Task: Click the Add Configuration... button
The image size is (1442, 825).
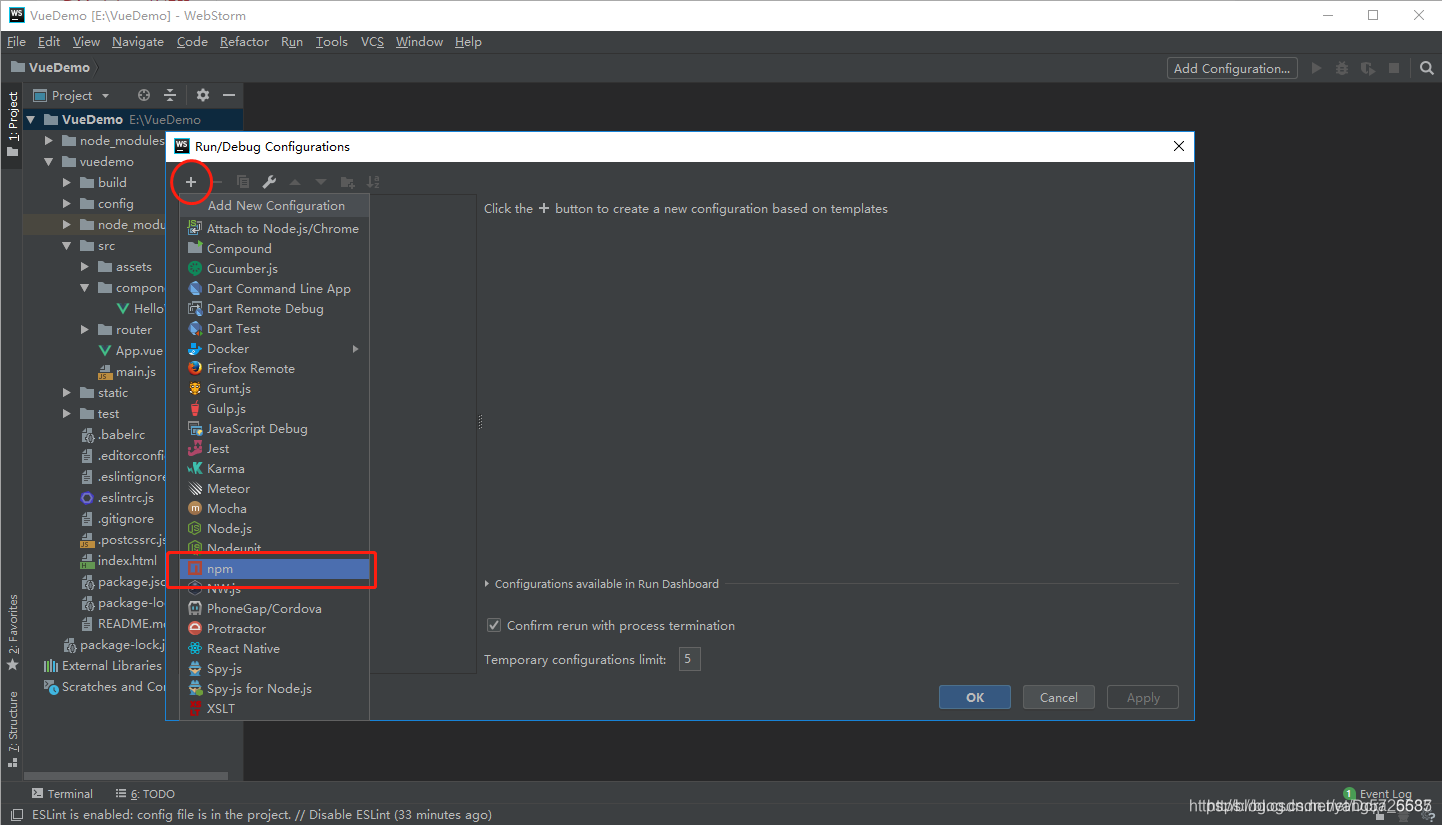Action: pos(1232,68)
